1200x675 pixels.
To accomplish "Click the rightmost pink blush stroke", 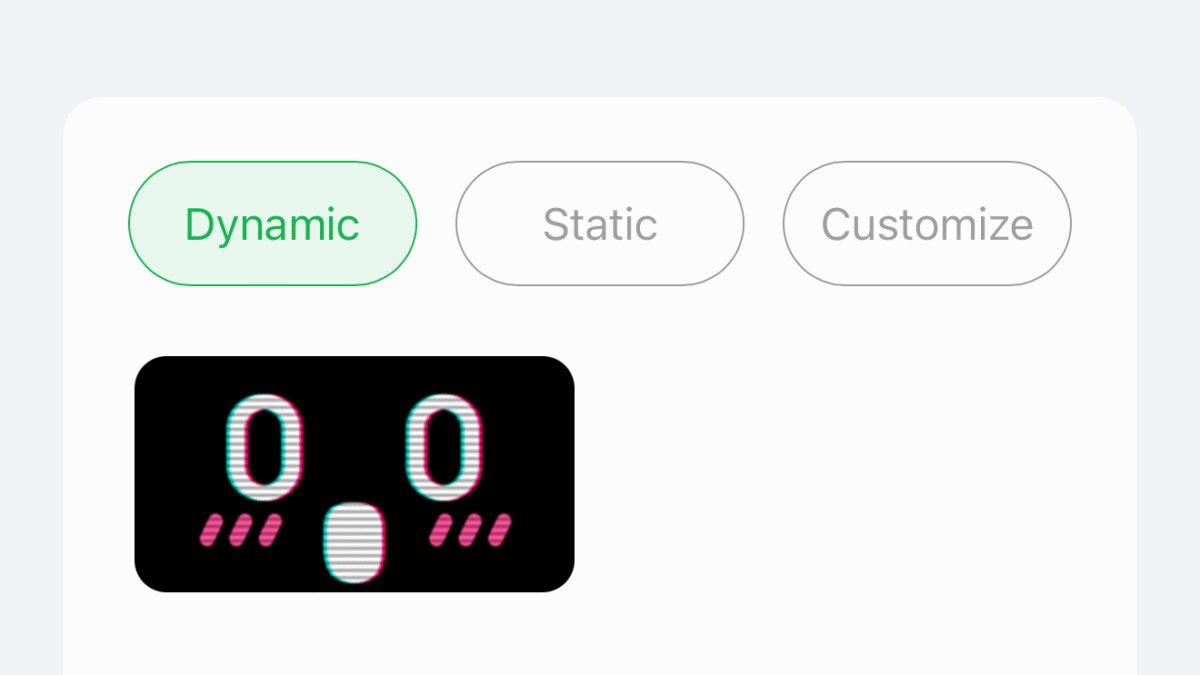I will pos(498,530).
